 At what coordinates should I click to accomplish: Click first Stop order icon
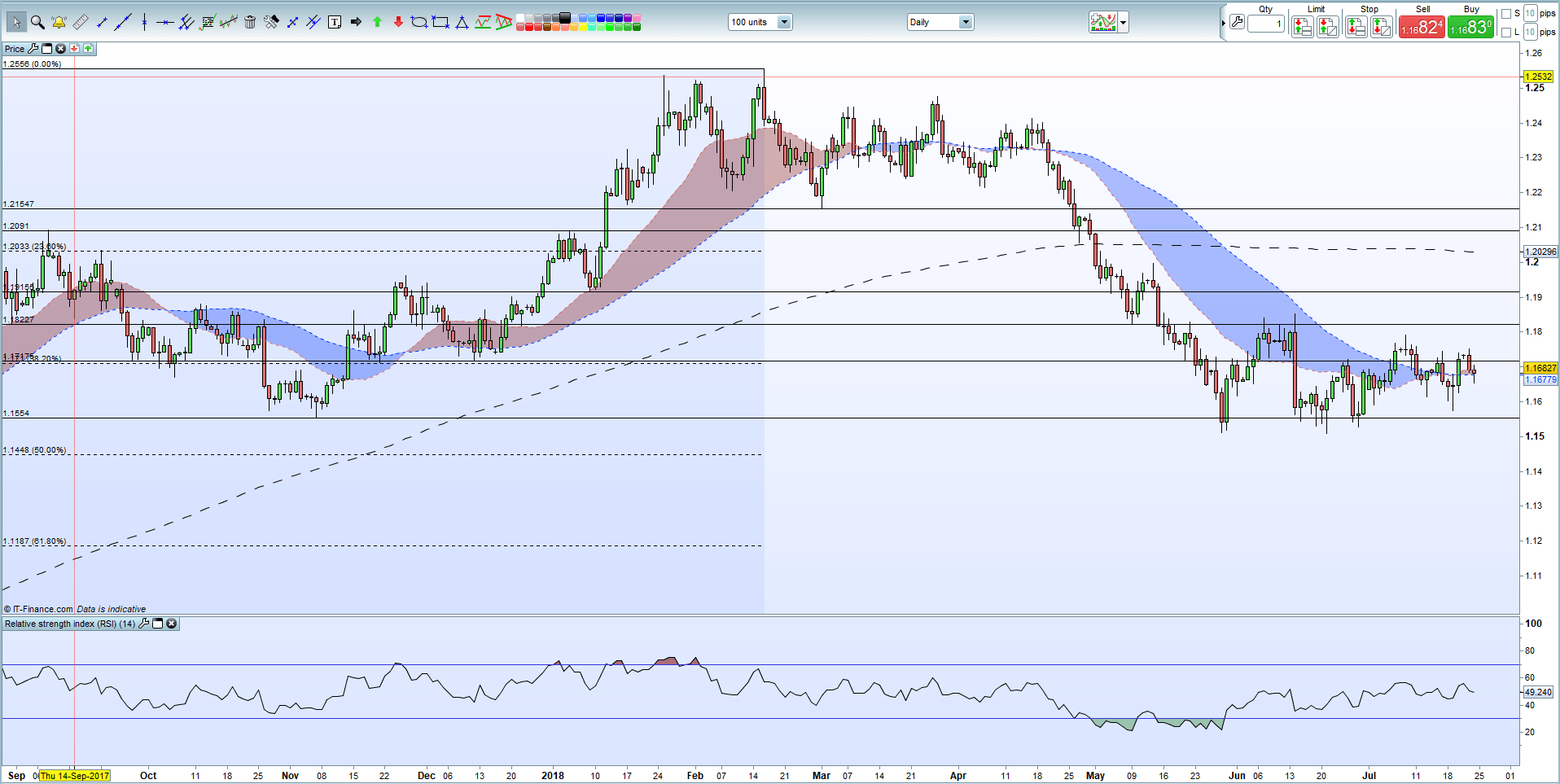tap(1356, 27)
